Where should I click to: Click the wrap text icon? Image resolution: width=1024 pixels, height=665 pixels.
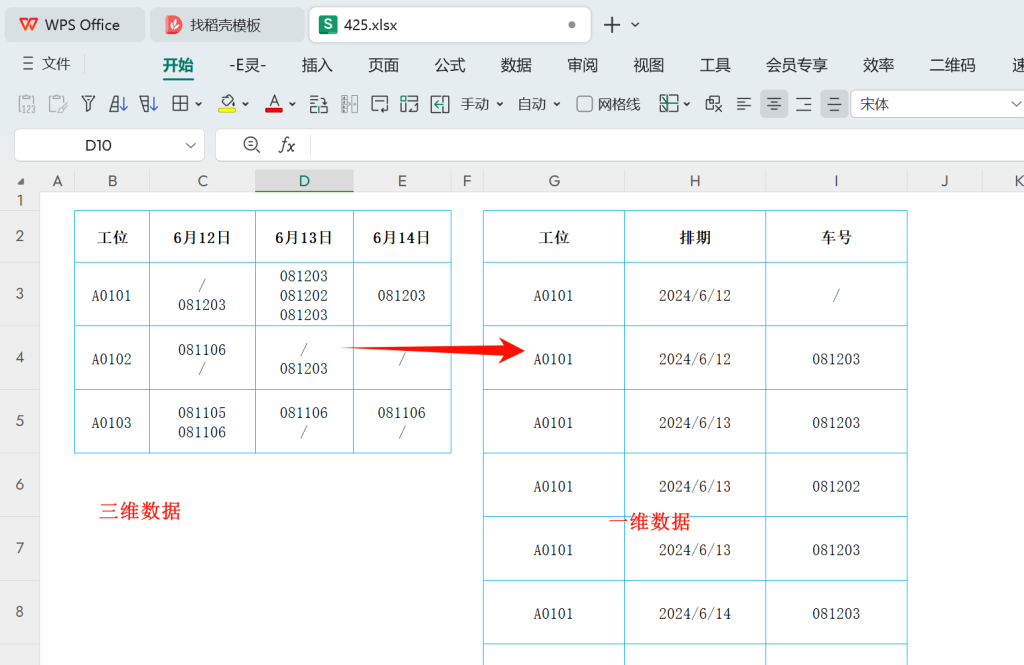tap(379, 104)
